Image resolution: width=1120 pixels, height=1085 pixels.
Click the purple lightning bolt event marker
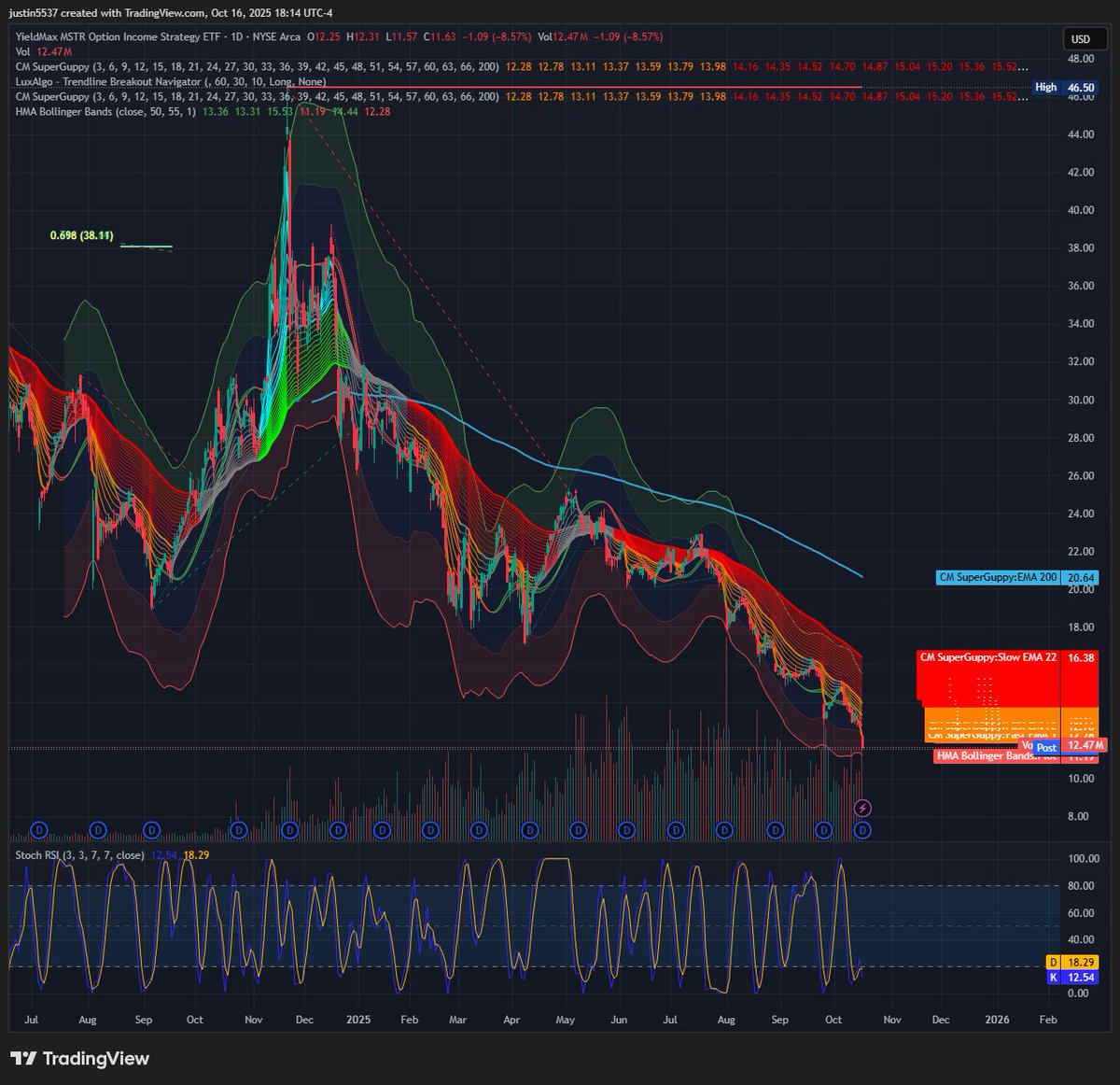click(x=863, y=808)
